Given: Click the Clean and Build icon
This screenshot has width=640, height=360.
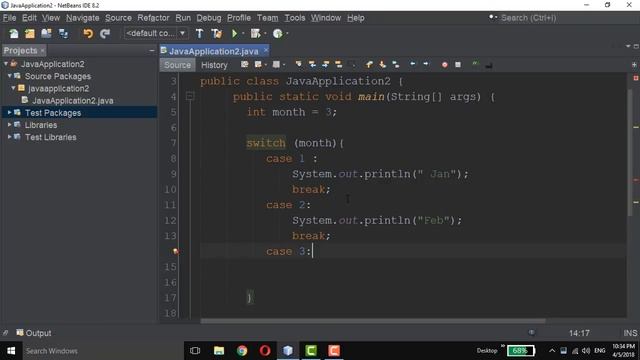Looking at the screenshot, I should pos(216,33).
